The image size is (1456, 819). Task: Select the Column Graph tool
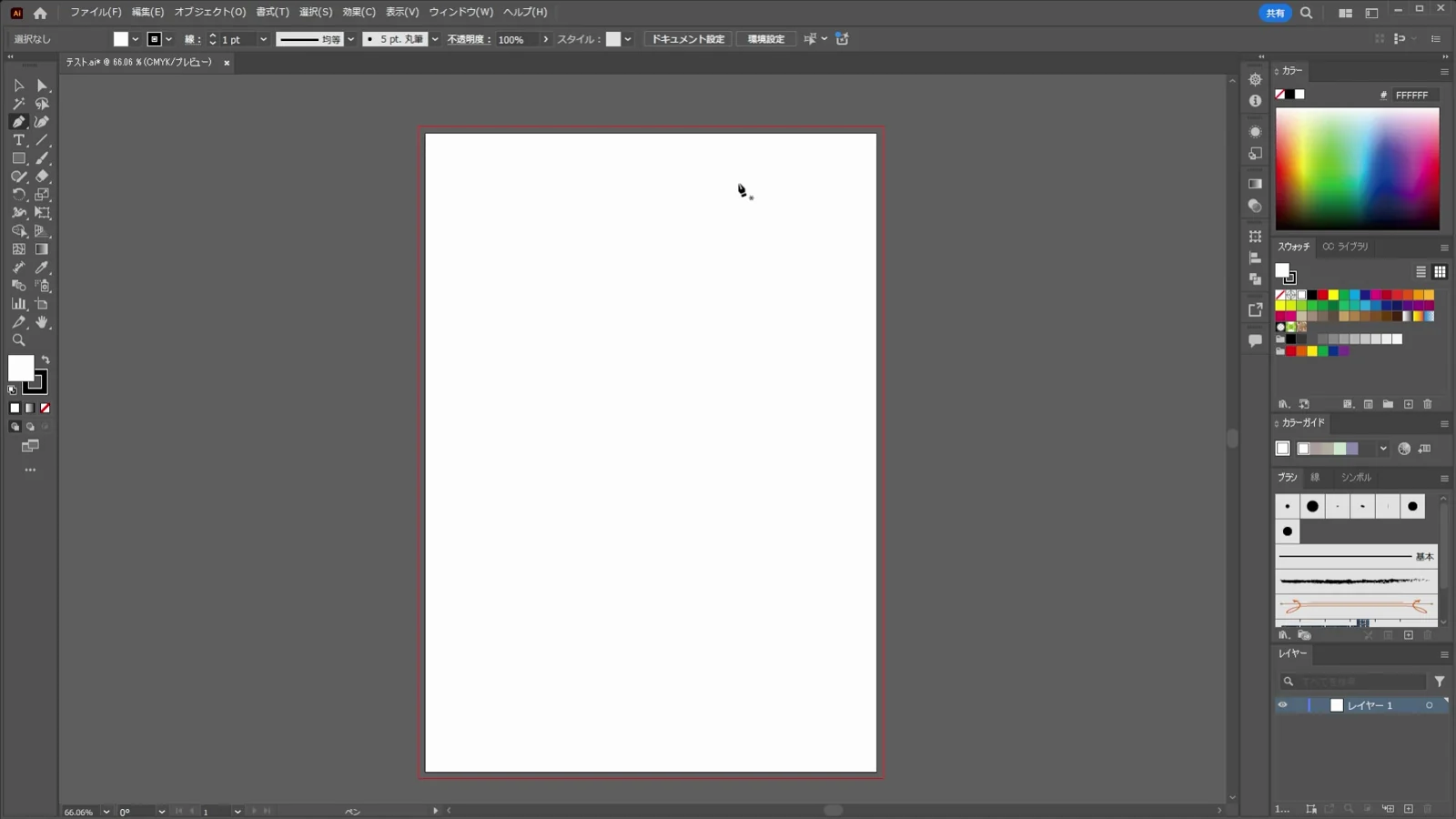(x=18, y=304)
